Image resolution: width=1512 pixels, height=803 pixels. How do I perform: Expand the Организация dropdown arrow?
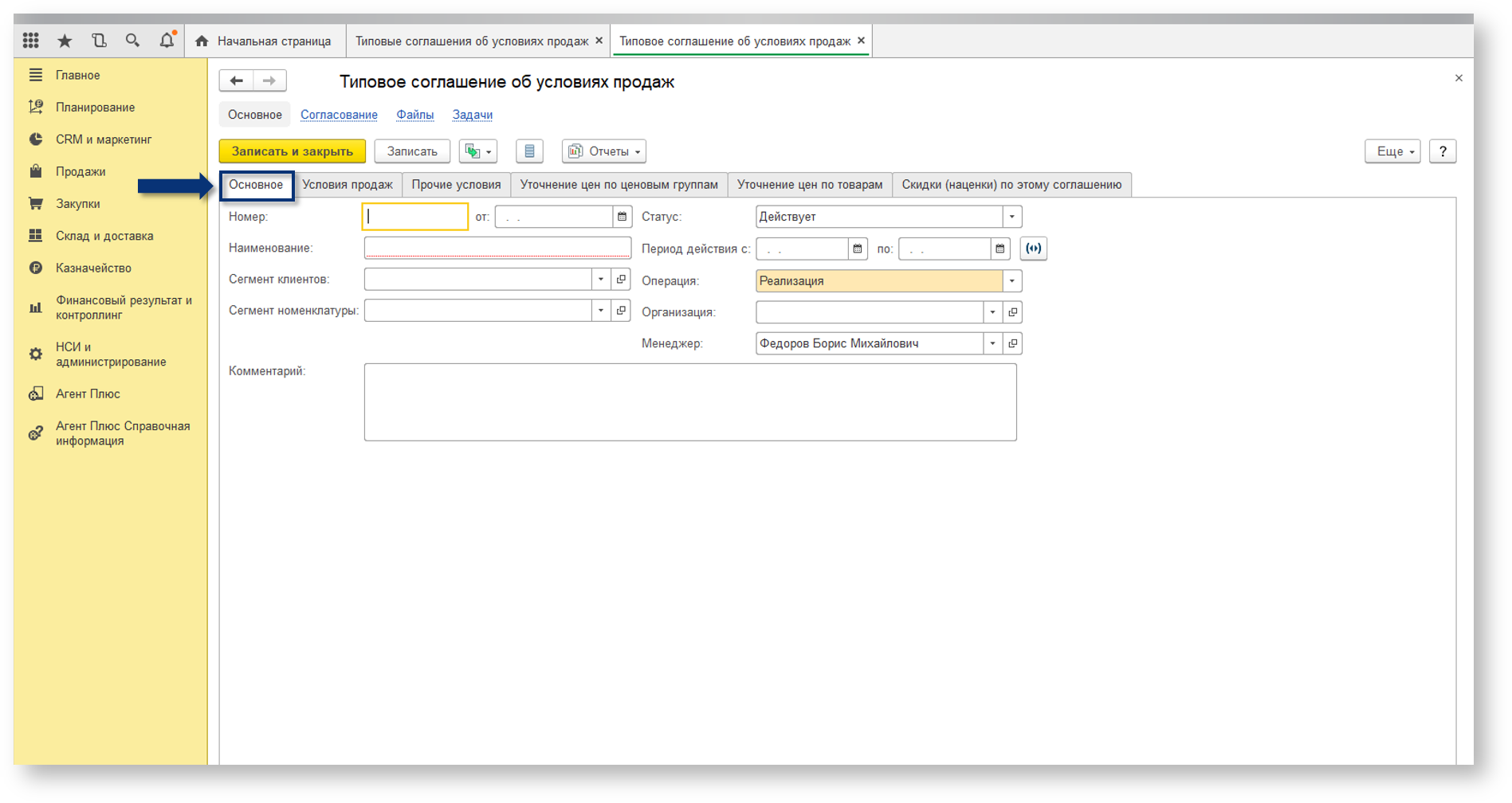tap(993, 312)
